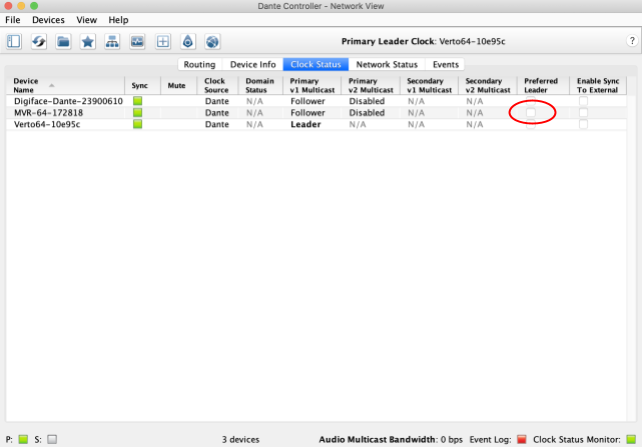Switch to the Routing tab

click(x=199, y=64)
